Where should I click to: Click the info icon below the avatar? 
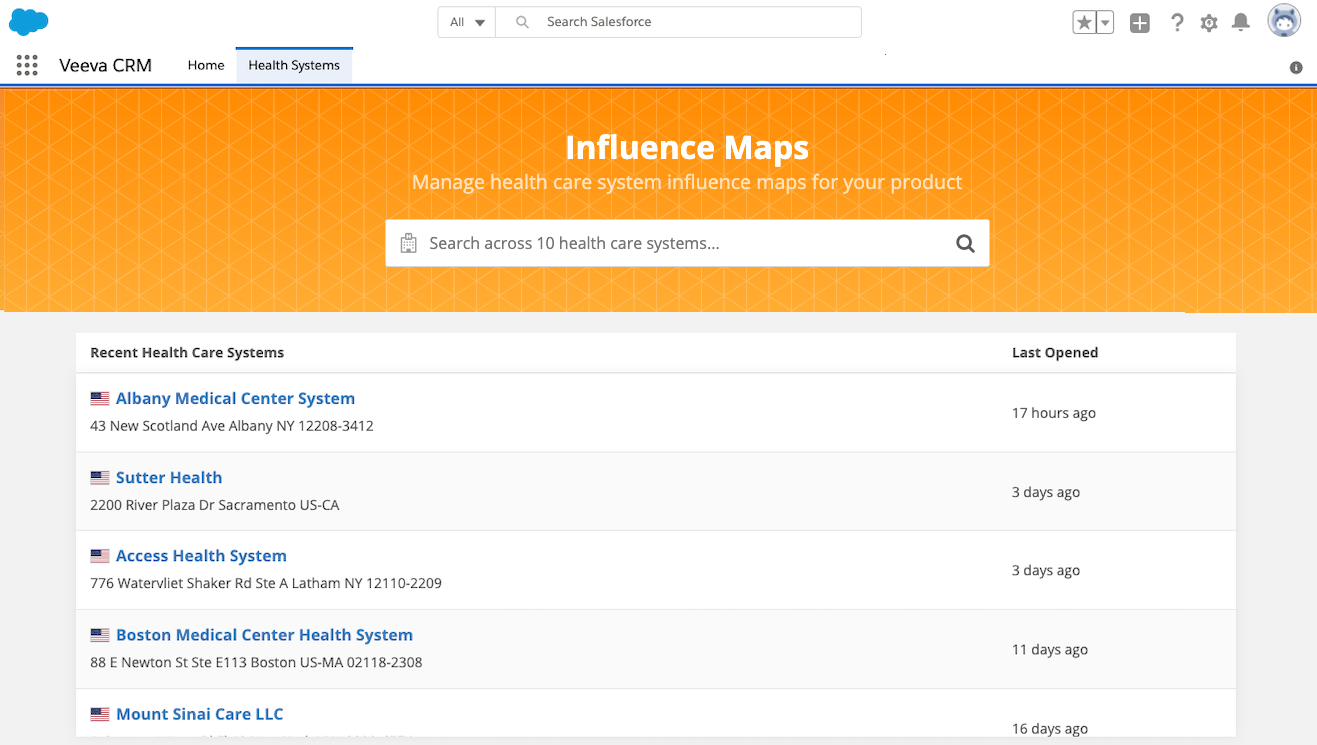click(x=1296, y=68)
